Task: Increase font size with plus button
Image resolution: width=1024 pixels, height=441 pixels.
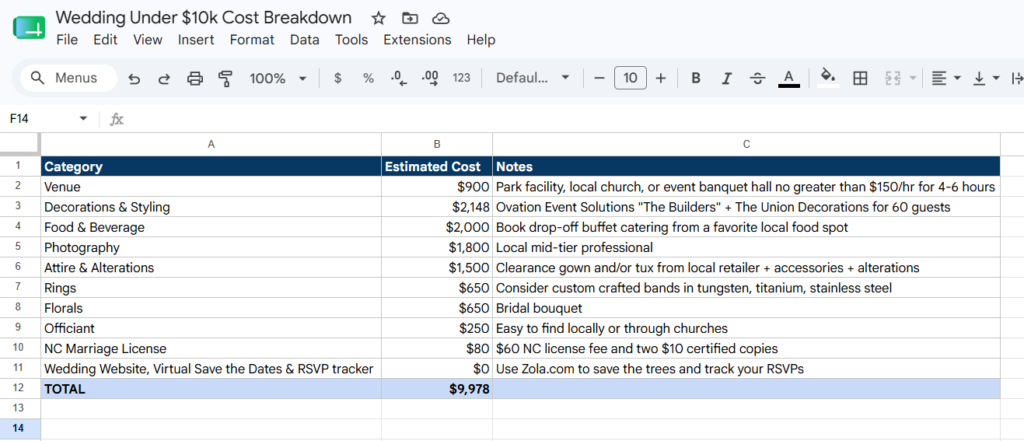Action: (661, 78)
